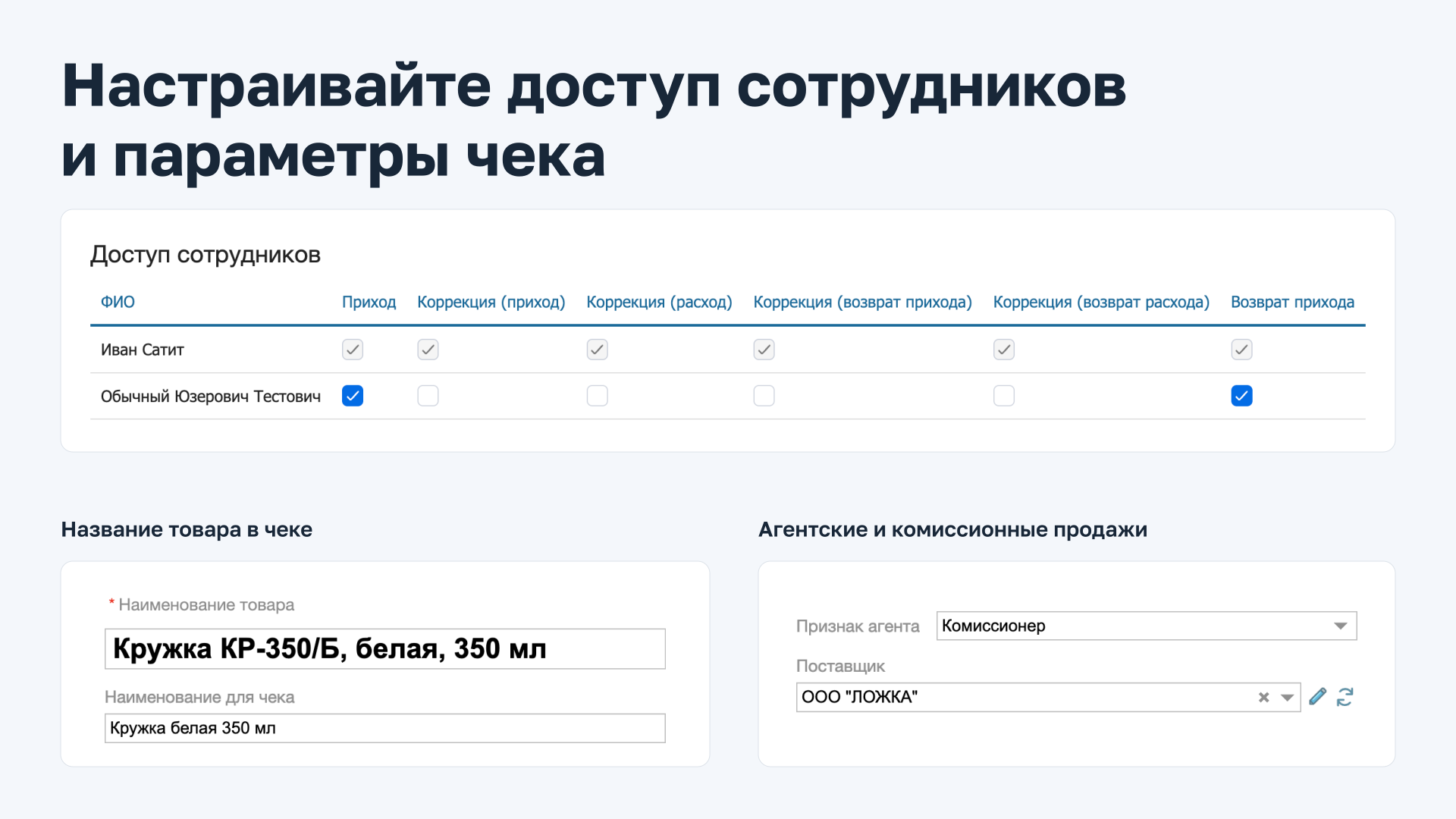1456x819 pixels.
Task: Enable Коррекция (расход) for Обычный Юзерович Тестович
Action: coord(597,396)
